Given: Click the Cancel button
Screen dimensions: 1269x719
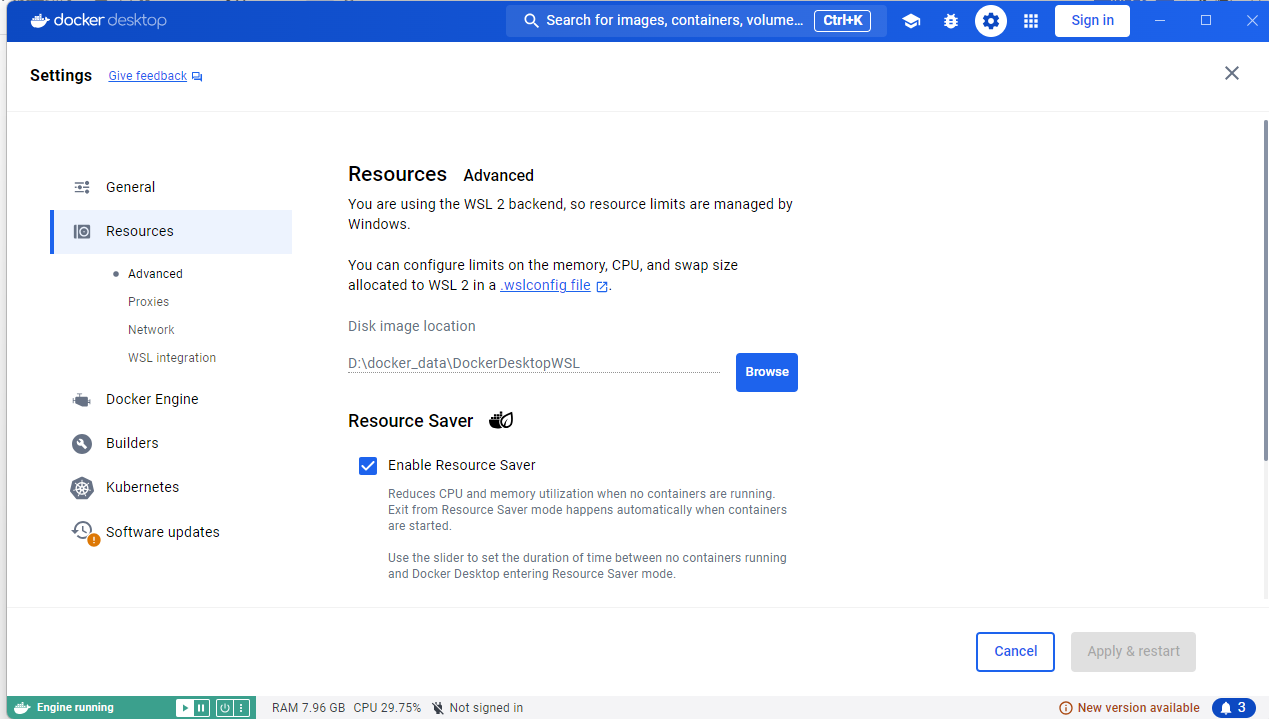Looking at the screenshot, I should pos(1015,652).
